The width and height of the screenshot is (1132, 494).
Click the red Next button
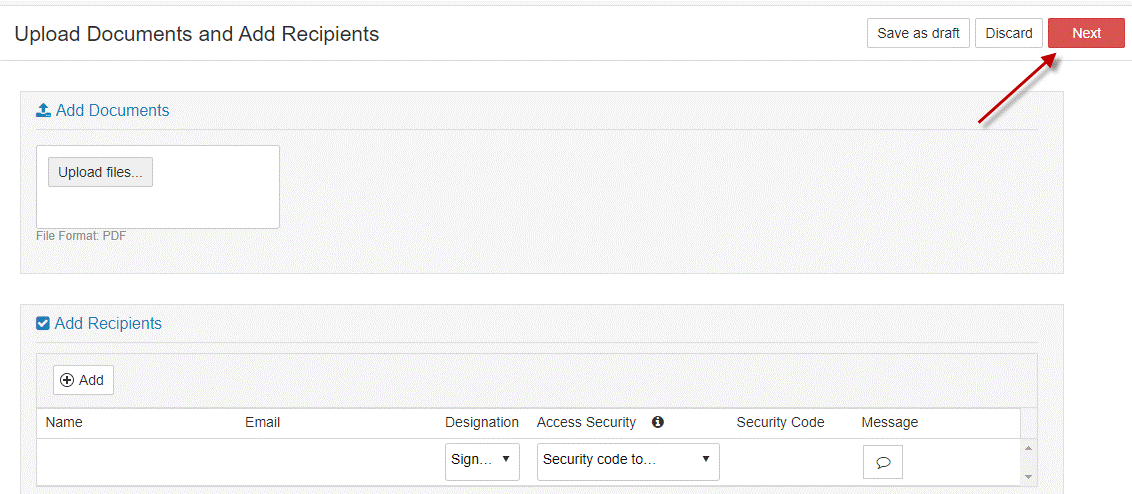(1086, 33)
